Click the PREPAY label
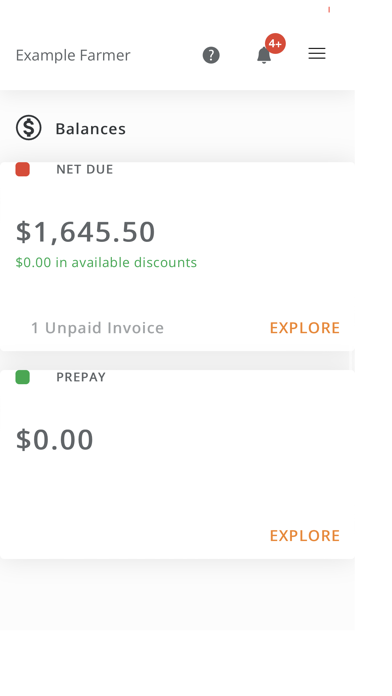392x696 pixels. pyautogui.click(x=81, y=377)
